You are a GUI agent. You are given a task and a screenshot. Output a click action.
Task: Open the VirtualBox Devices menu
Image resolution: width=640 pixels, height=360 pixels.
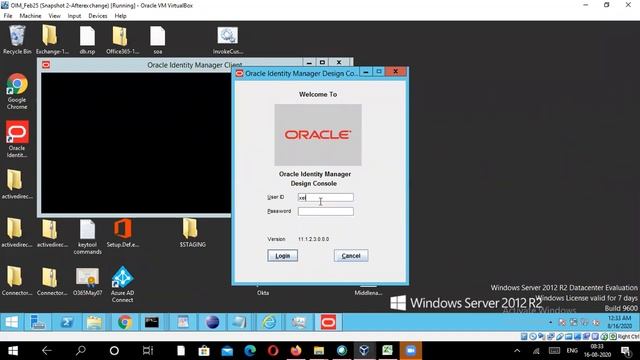click(98, 16)
